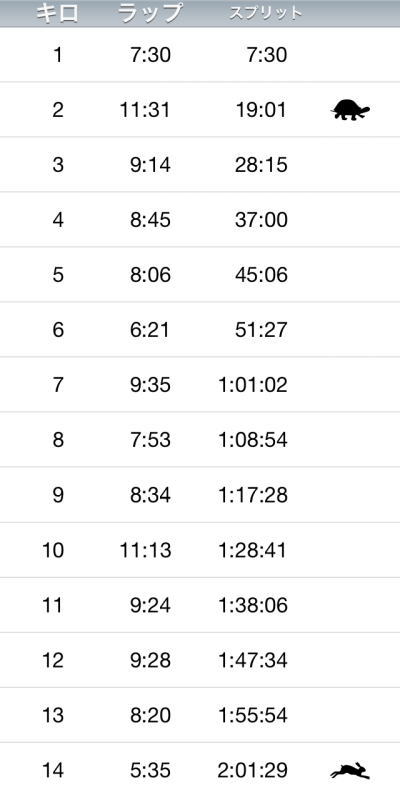Open kilometer 4 row with lap 8:45
Screen dimensions: 400x795
click(x=200, y=220)
